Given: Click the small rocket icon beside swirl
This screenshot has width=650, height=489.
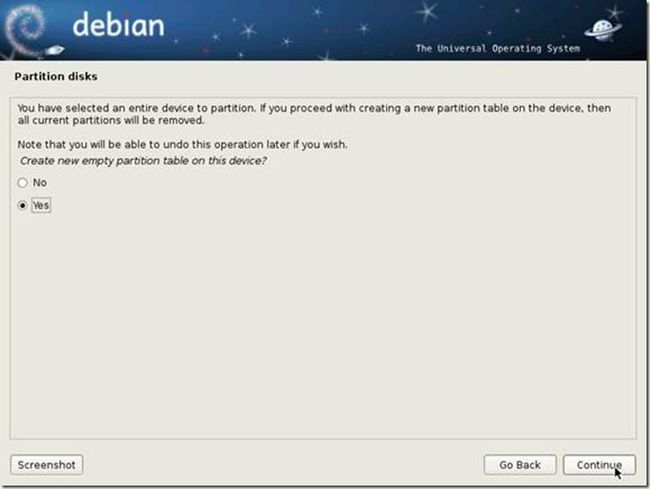Looking at the screenshot, I should point(55,50).
